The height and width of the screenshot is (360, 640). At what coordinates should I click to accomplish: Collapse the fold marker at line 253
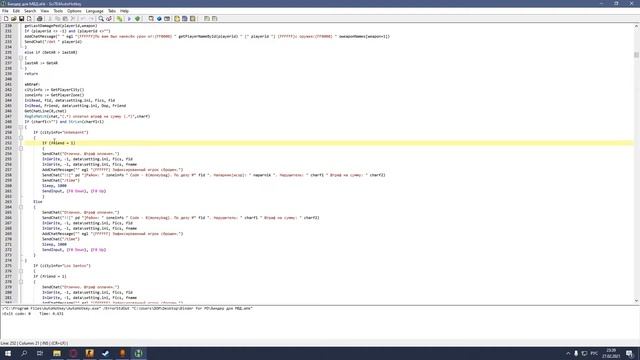(21, 148)
